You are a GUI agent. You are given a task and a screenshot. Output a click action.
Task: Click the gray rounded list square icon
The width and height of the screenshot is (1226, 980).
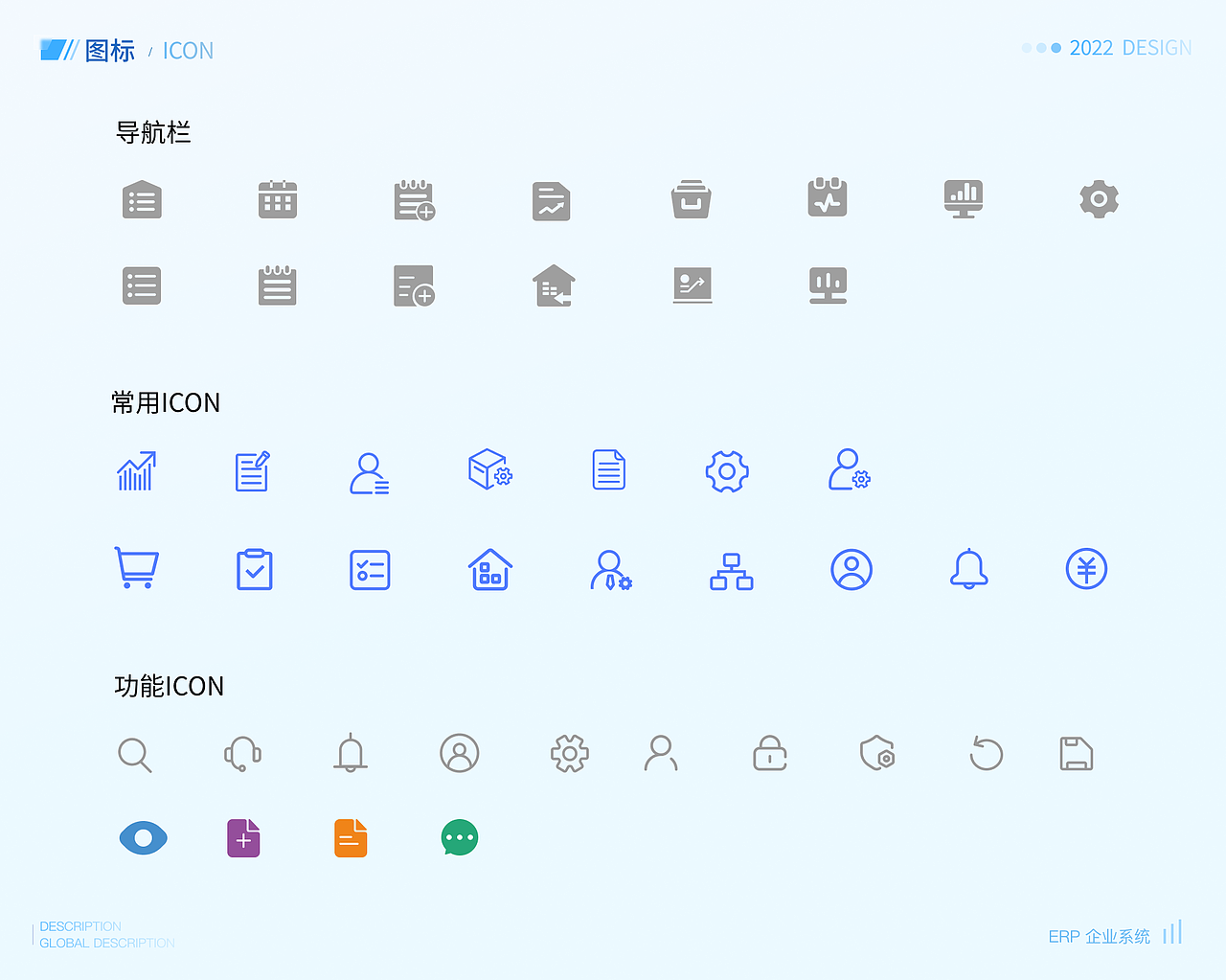[x=142, y=285]
